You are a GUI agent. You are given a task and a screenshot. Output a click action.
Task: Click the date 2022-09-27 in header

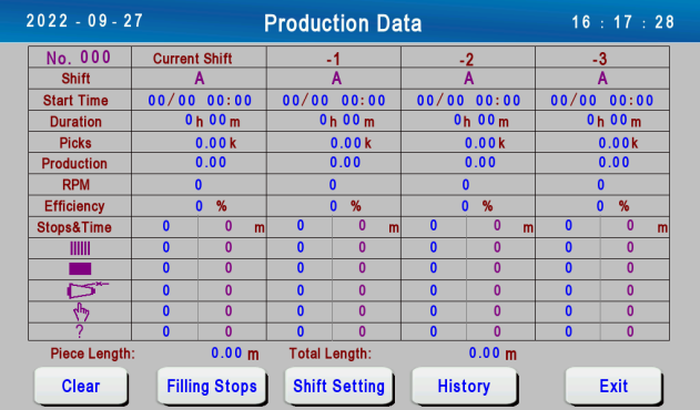click(84, 21)
